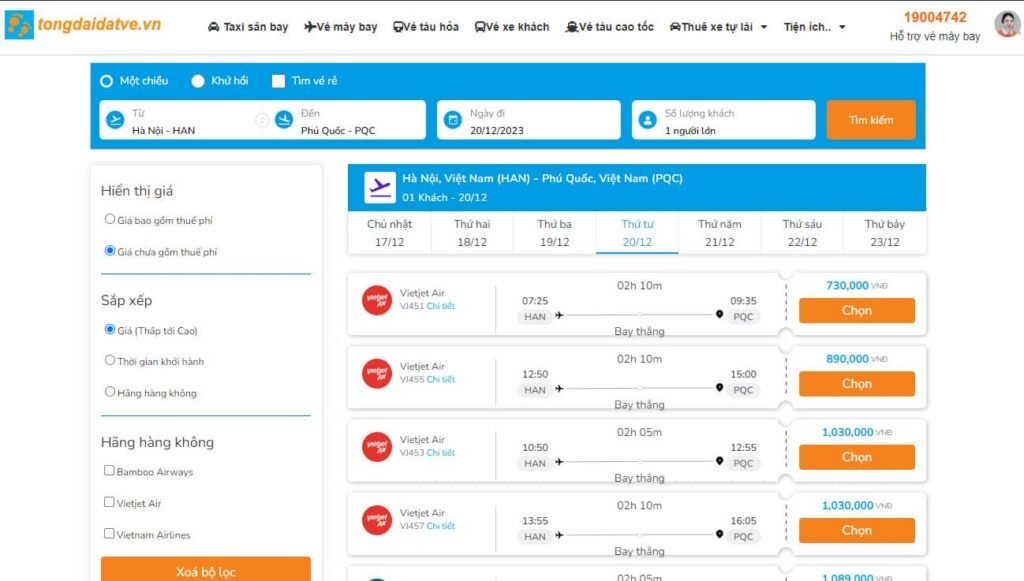Click passenger icon in Số lượng khách
The height and width of the screenshot is (581, 1024).
point(647,120)
